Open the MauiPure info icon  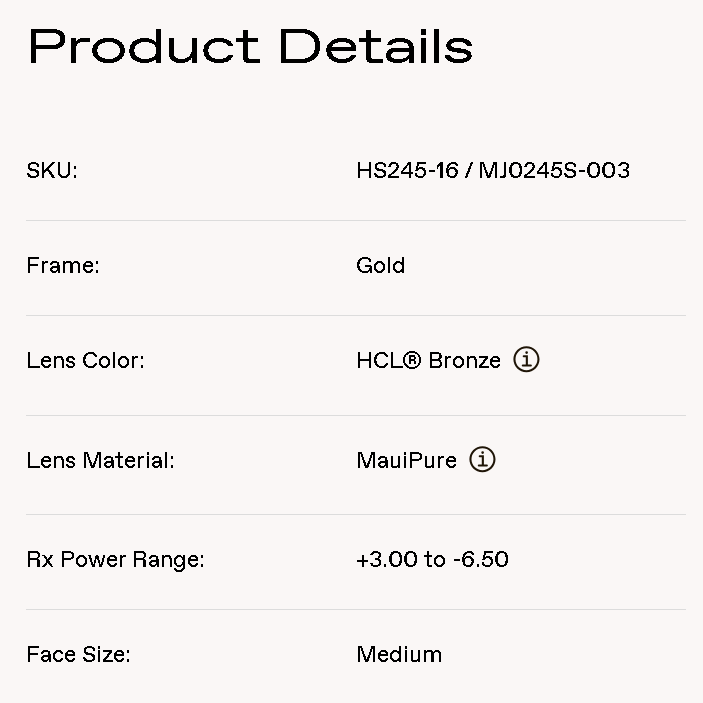[482, 460]
